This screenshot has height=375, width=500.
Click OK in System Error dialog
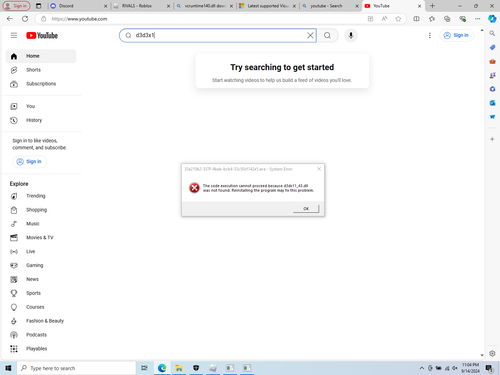tap(306, 209)
